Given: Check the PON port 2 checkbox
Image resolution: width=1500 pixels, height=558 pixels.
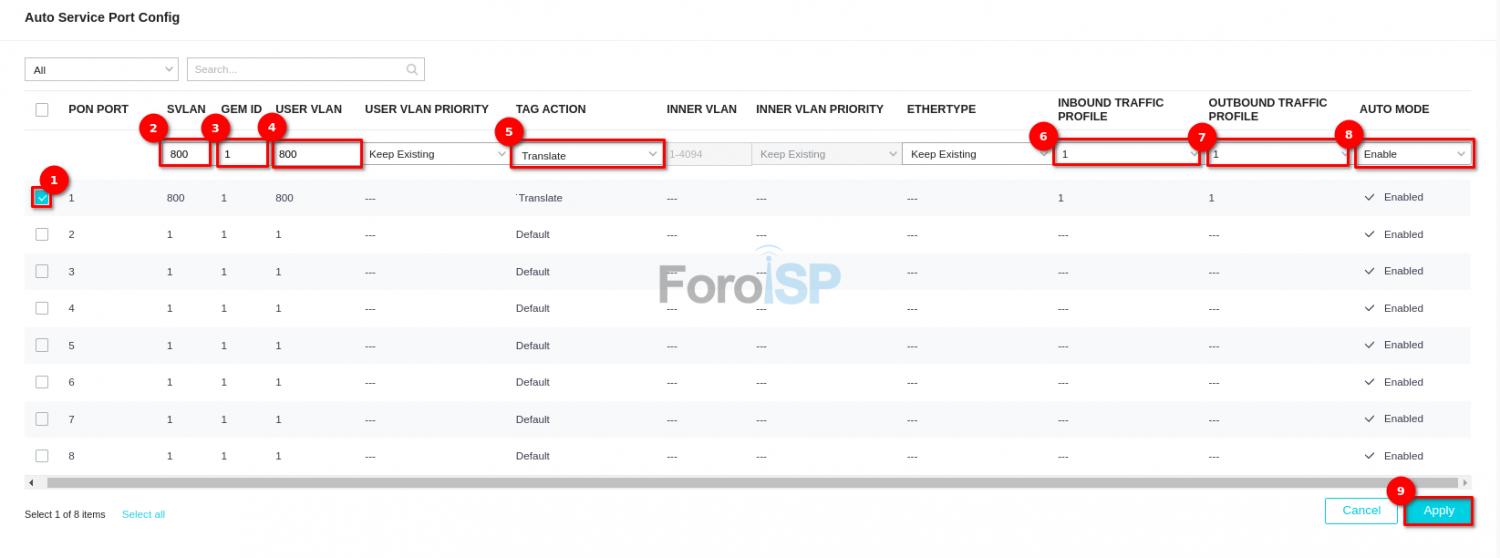Looking at the screenshot, I should (42, 234).
